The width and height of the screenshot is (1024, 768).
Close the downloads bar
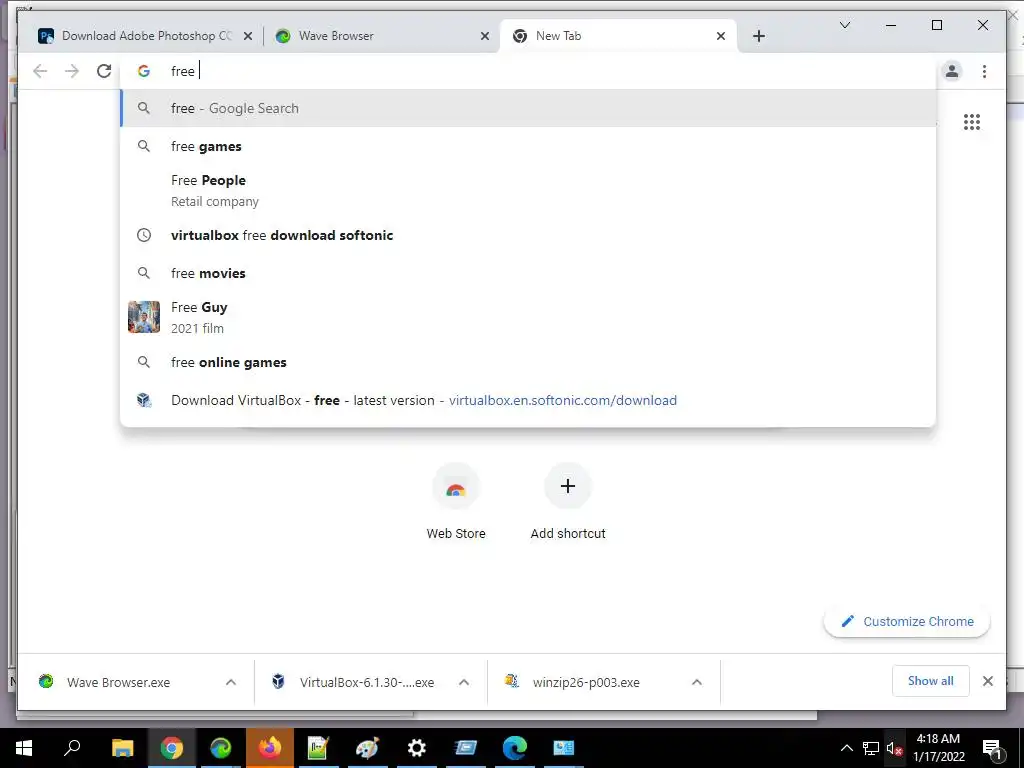[987, 681]
